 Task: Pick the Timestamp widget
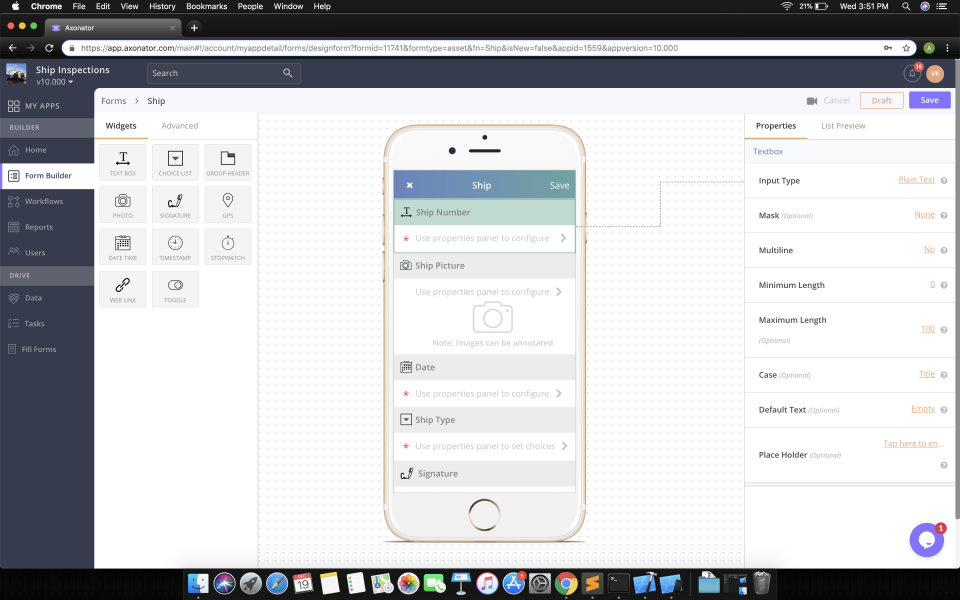tap(175, 246)
